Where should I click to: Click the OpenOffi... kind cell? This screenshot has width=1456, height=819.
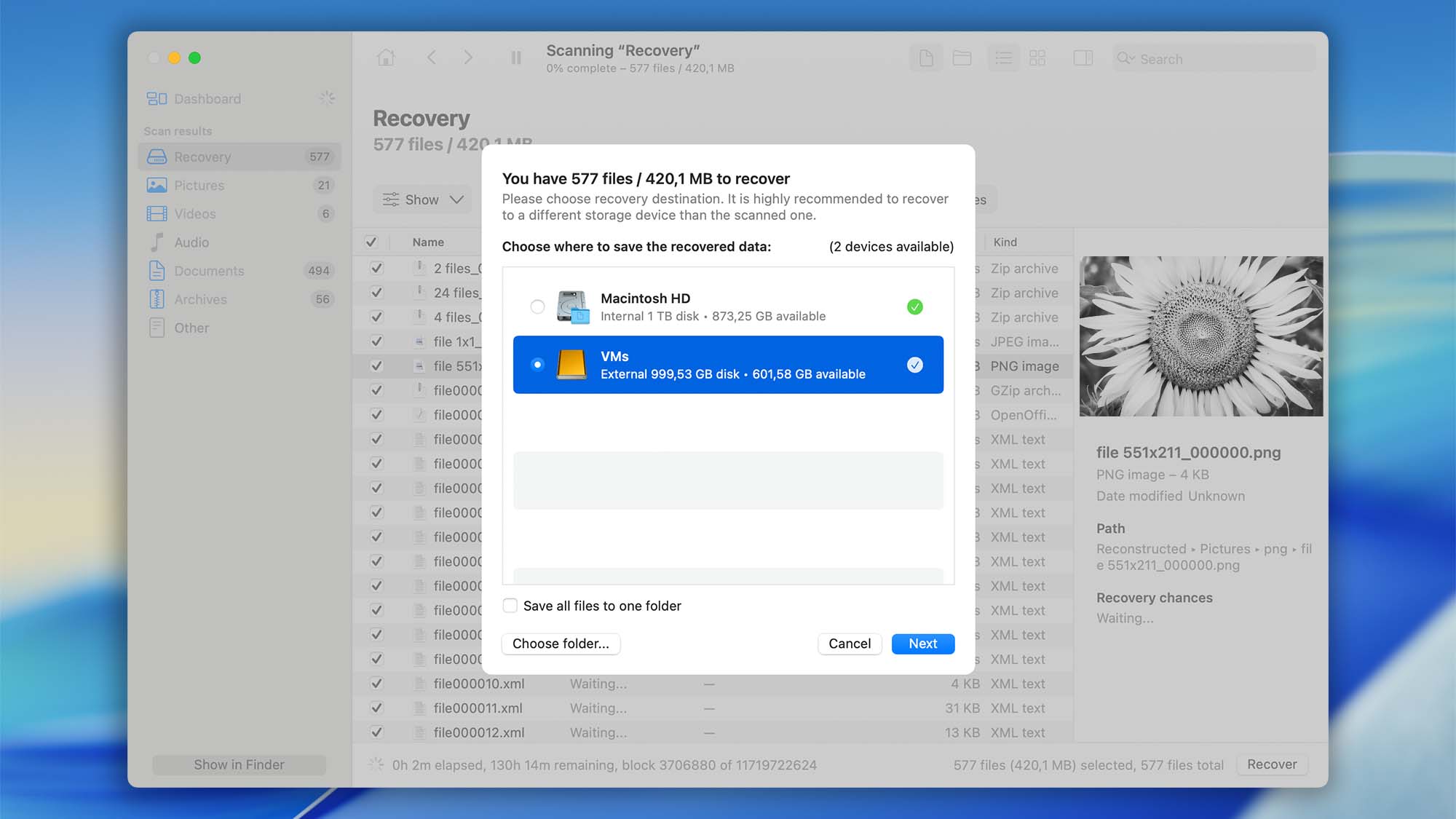[x=1023, y=415]
